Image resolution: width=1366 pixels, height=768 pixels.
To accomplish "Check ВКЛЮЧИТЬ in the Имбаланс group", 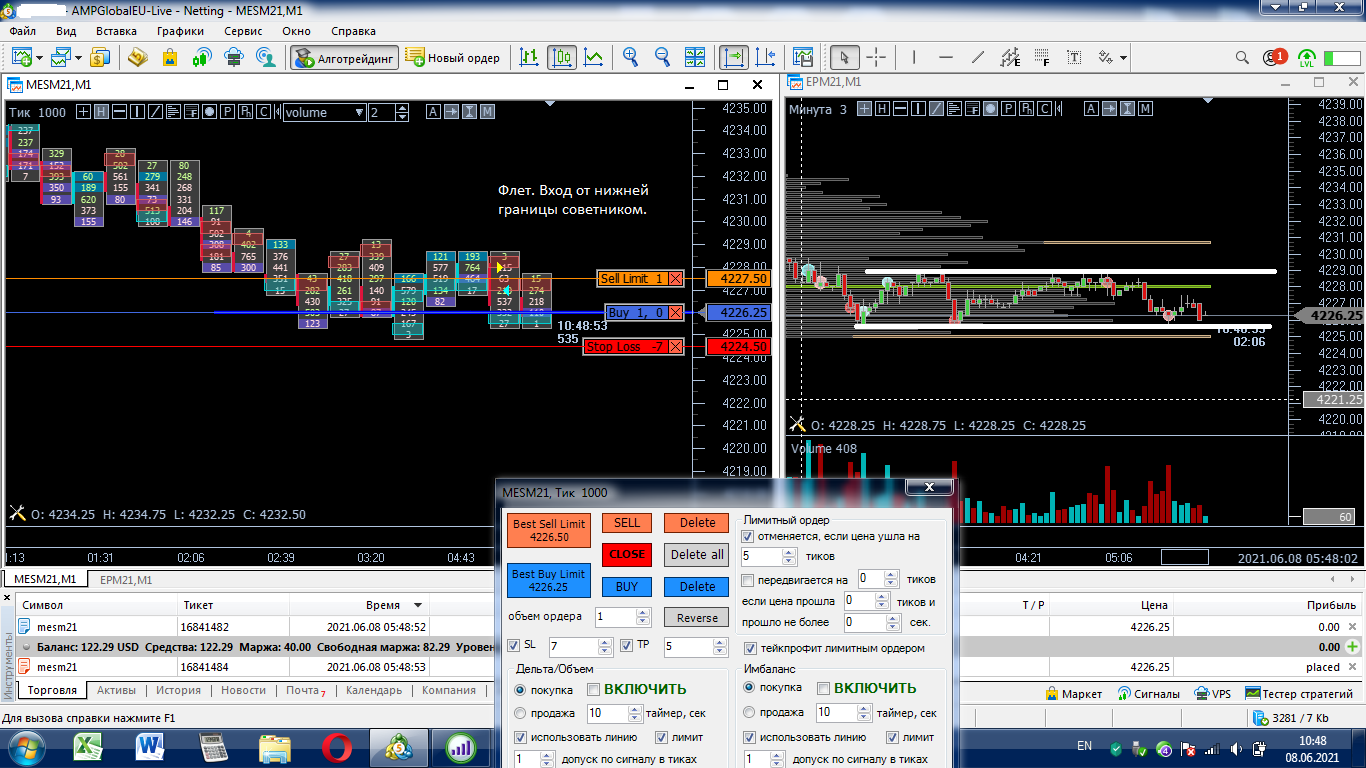I will pos(824,688).
